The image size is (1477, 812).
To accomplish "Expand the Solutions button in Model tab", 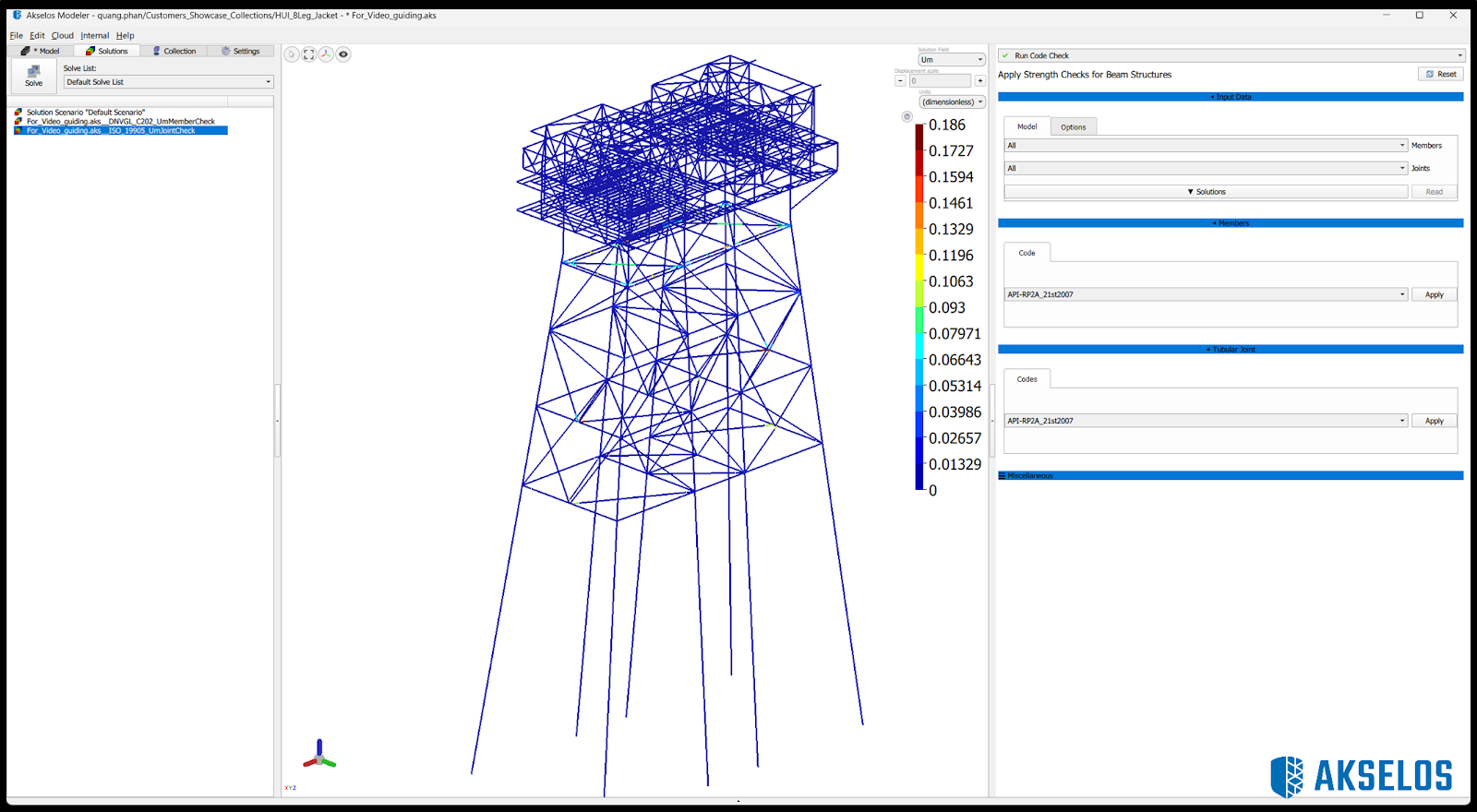I will [1206, 192].
